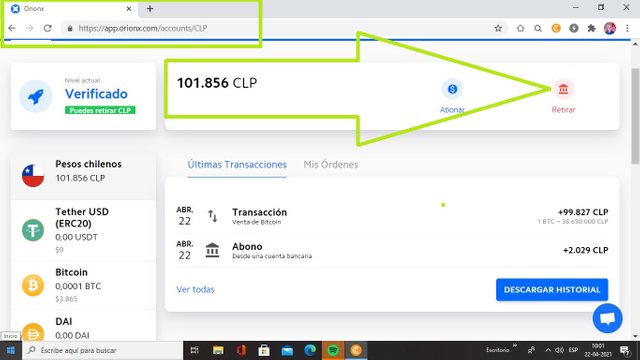This screenshot has width=640, height=360.
Task: Click the 101.856 CLP balance heading
Action: pyautogui.click(x=217, y=83)
